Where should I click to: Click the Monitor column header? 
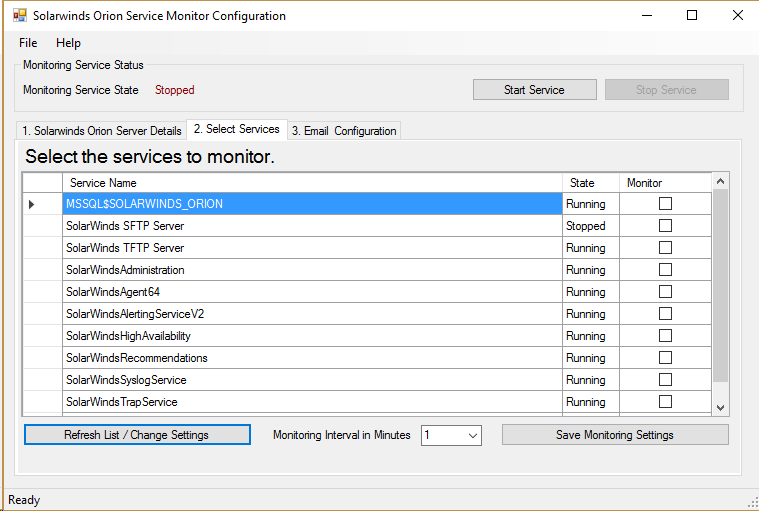click(666, 183)
